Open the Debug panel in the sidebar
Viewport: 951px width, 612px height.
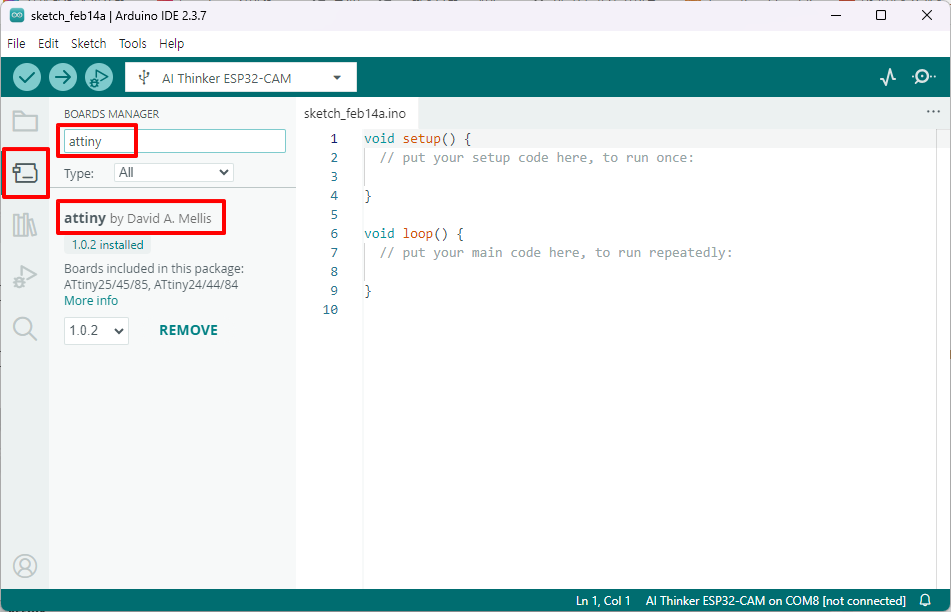click(25, 277)
